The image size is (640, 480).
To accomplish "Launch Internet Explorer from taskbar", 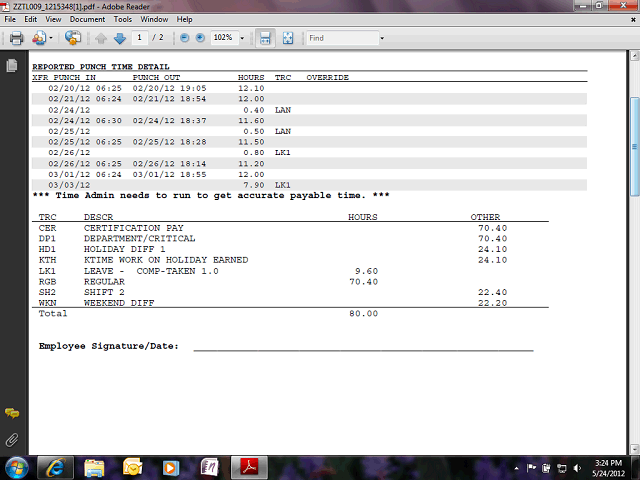I will click(56, 468).
